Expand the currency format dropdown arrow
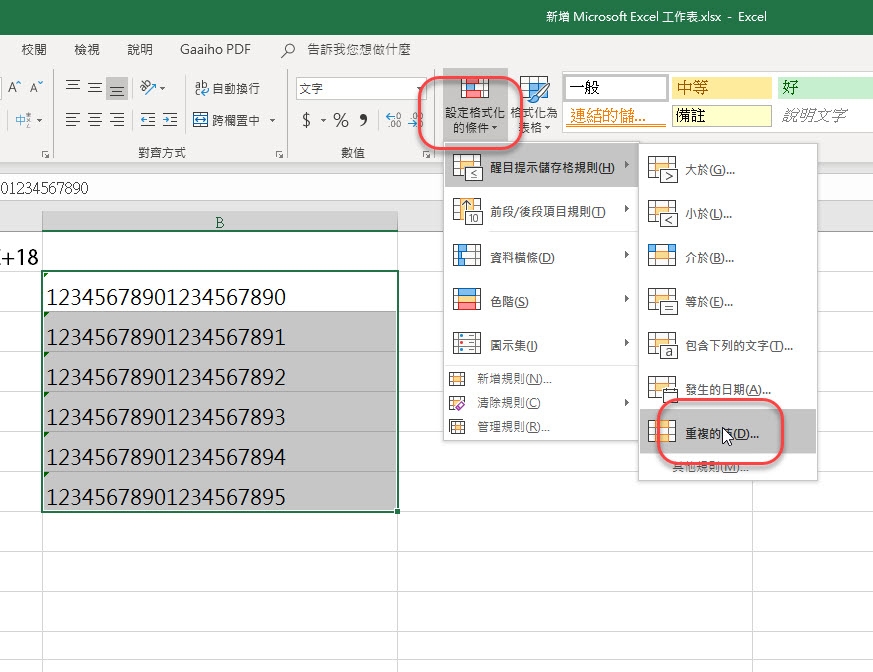Image resolution: width=873 pixels, height=672 pixels. pos(324,120)
